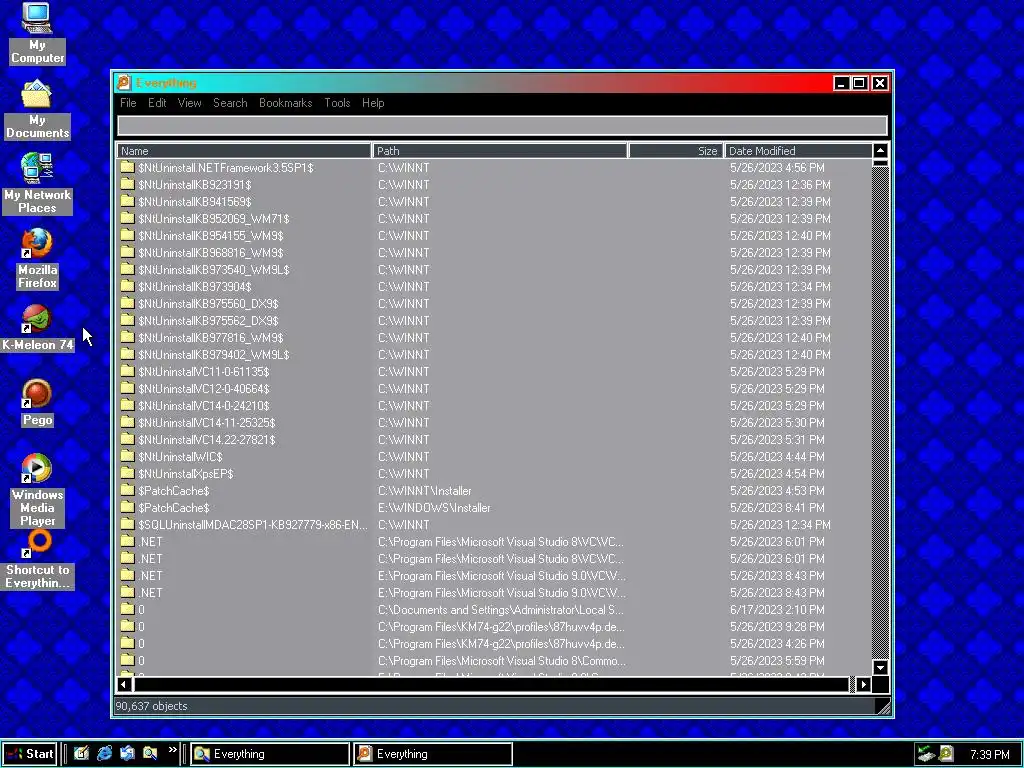1024x768 pixels.
Task: Open the Edit menu
Action: [x=157, y=103]
